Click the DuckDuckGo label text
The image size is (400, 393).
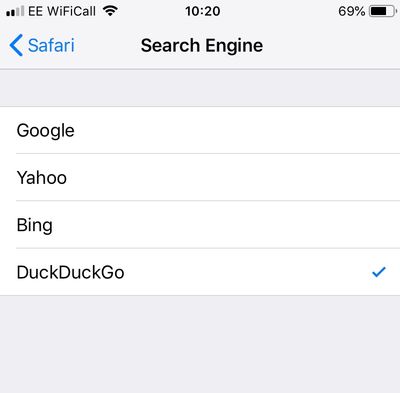(71, 272)
